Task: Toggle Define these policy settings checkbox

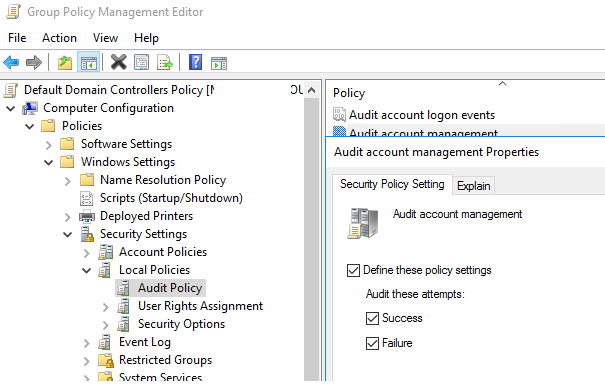Action: (x=353, y=270)
